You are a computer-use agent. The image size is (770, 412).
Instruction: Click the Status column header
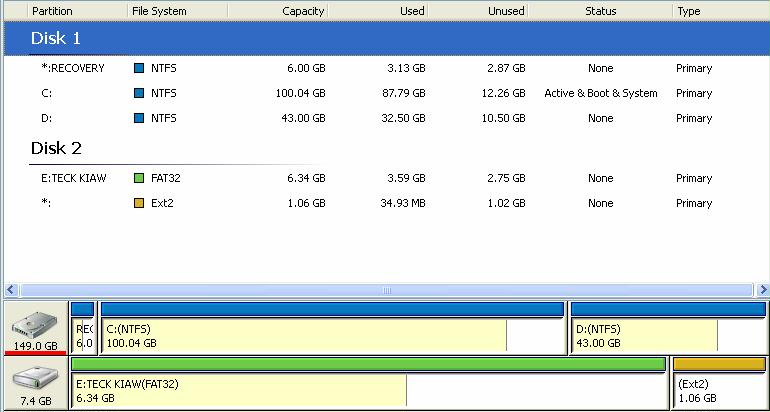pyautogui.click(x=600, y=11)
